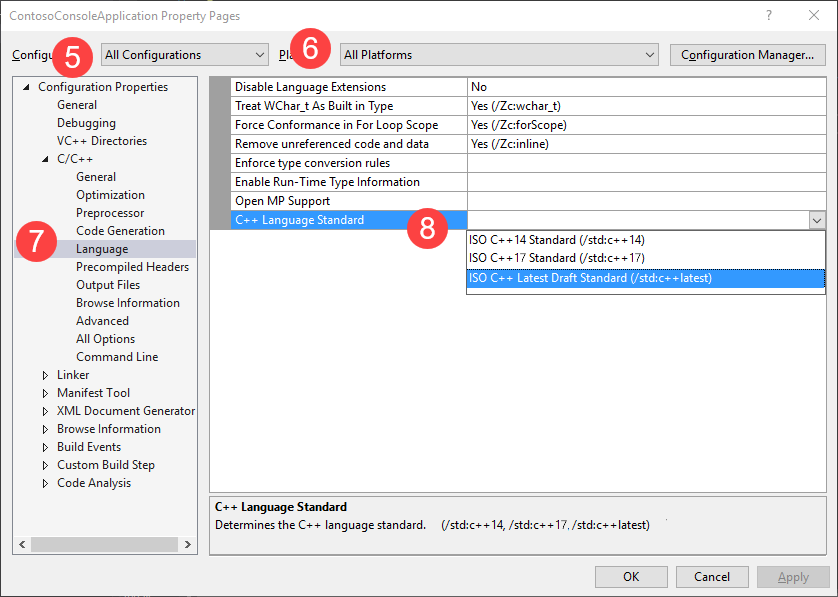Click the Yes (/Zc:wchar_t) value cell
The image size is (838, 597).
coord(647,106)
